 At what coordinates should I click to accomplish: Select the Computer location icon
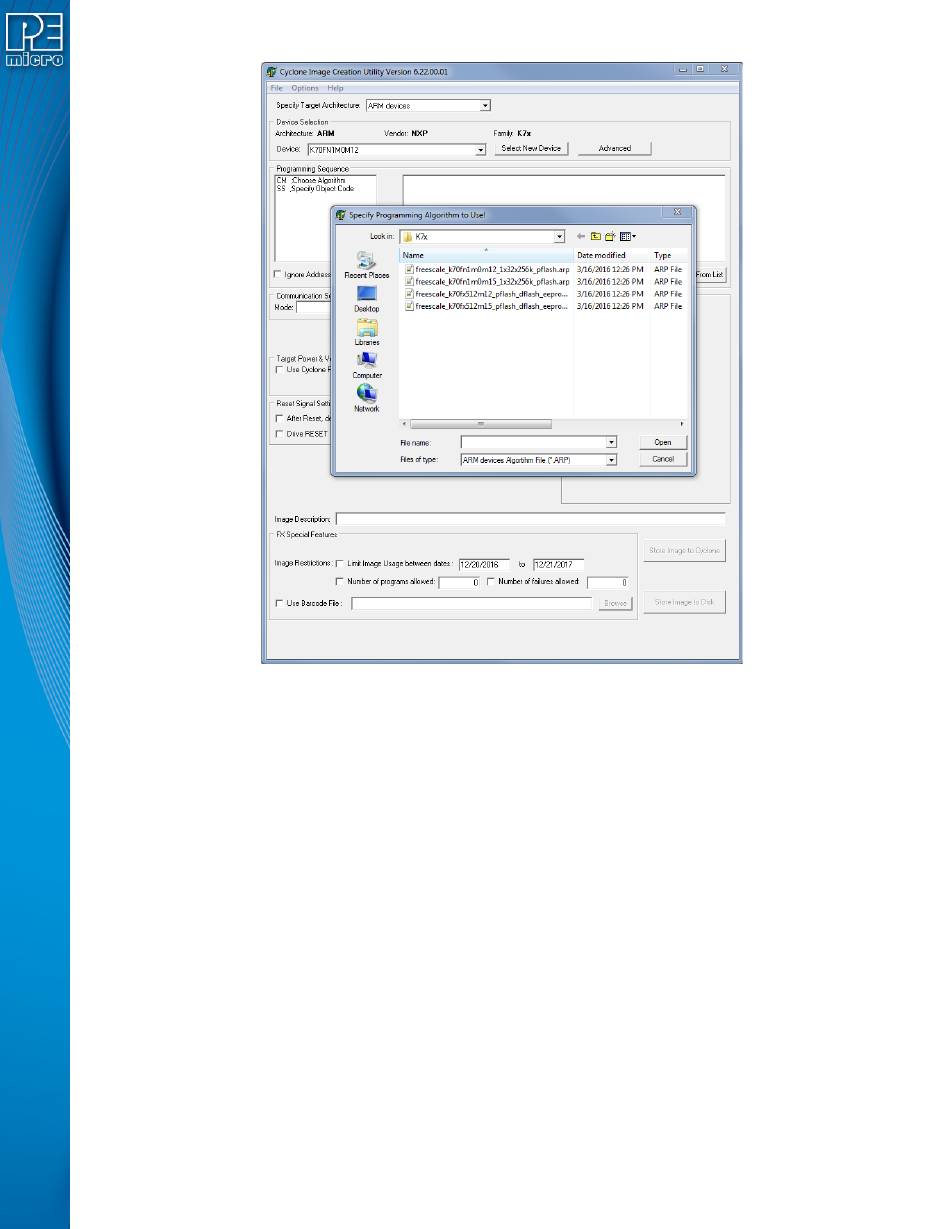tap(366, 365)
